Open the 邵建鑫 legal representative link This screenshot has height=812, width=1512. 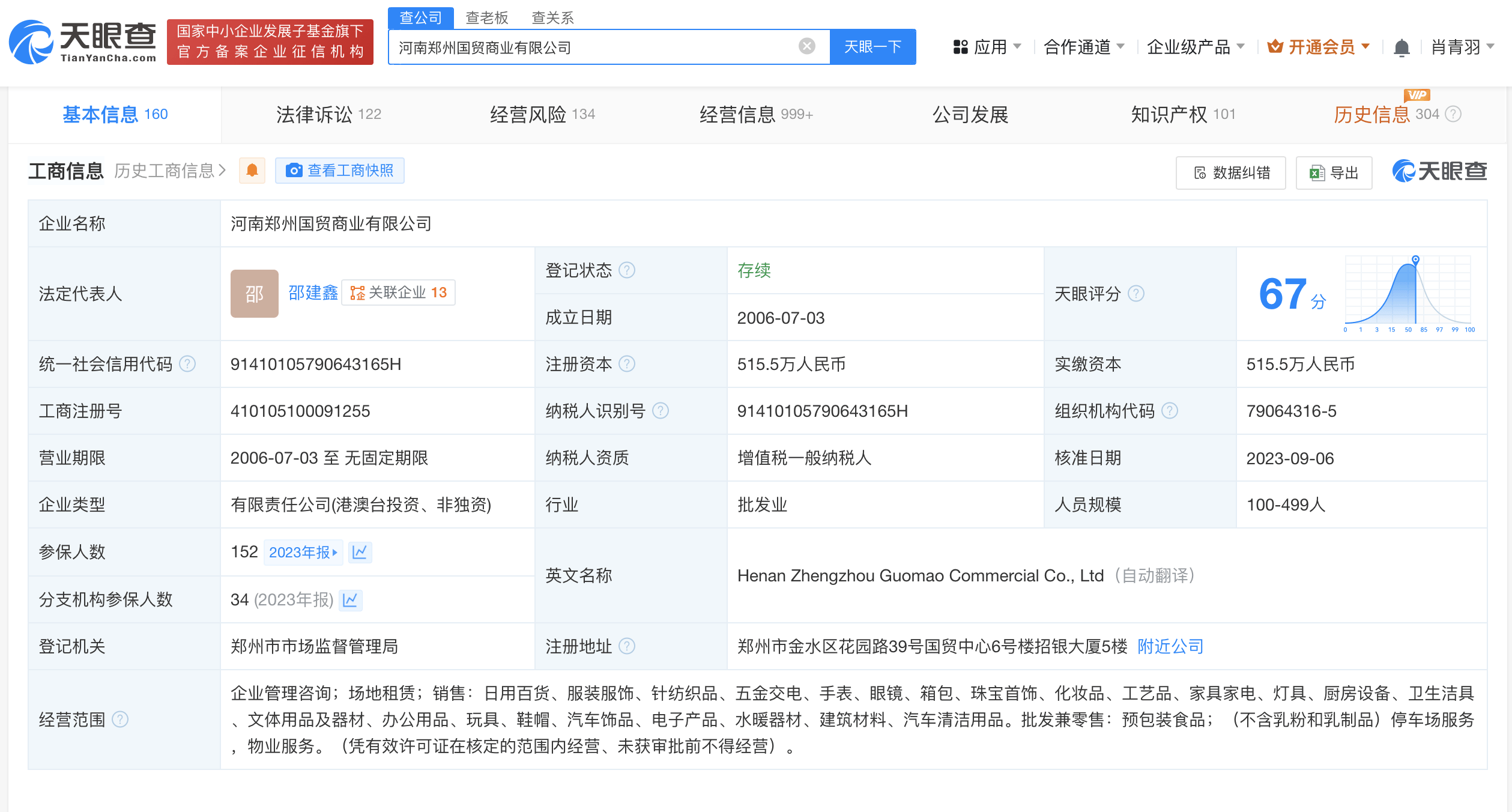(x=313, y=292)
